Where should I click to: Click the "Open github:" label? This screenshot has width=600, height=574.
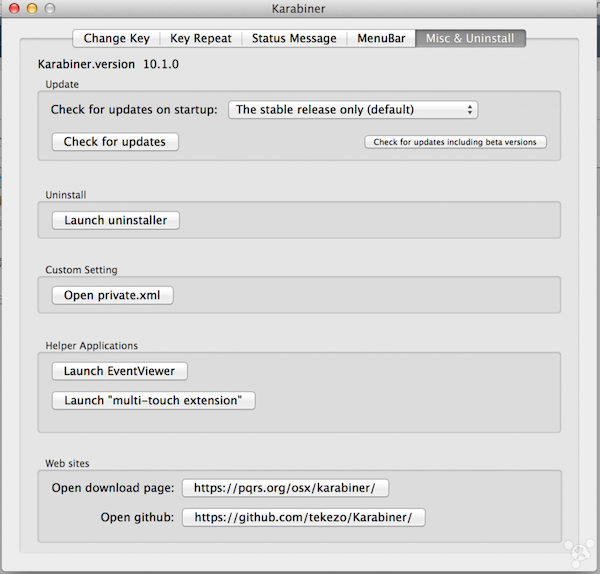coord(137,517)
